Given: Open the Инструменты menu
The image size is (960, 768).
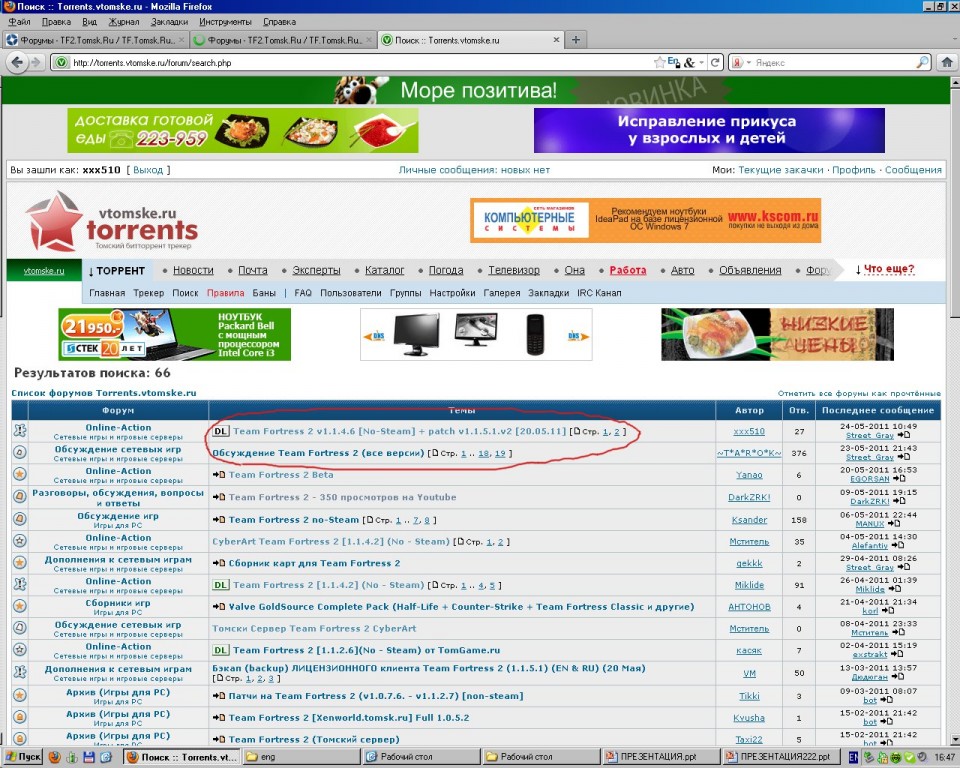Looking at the screenshot, I should point(225,21).
